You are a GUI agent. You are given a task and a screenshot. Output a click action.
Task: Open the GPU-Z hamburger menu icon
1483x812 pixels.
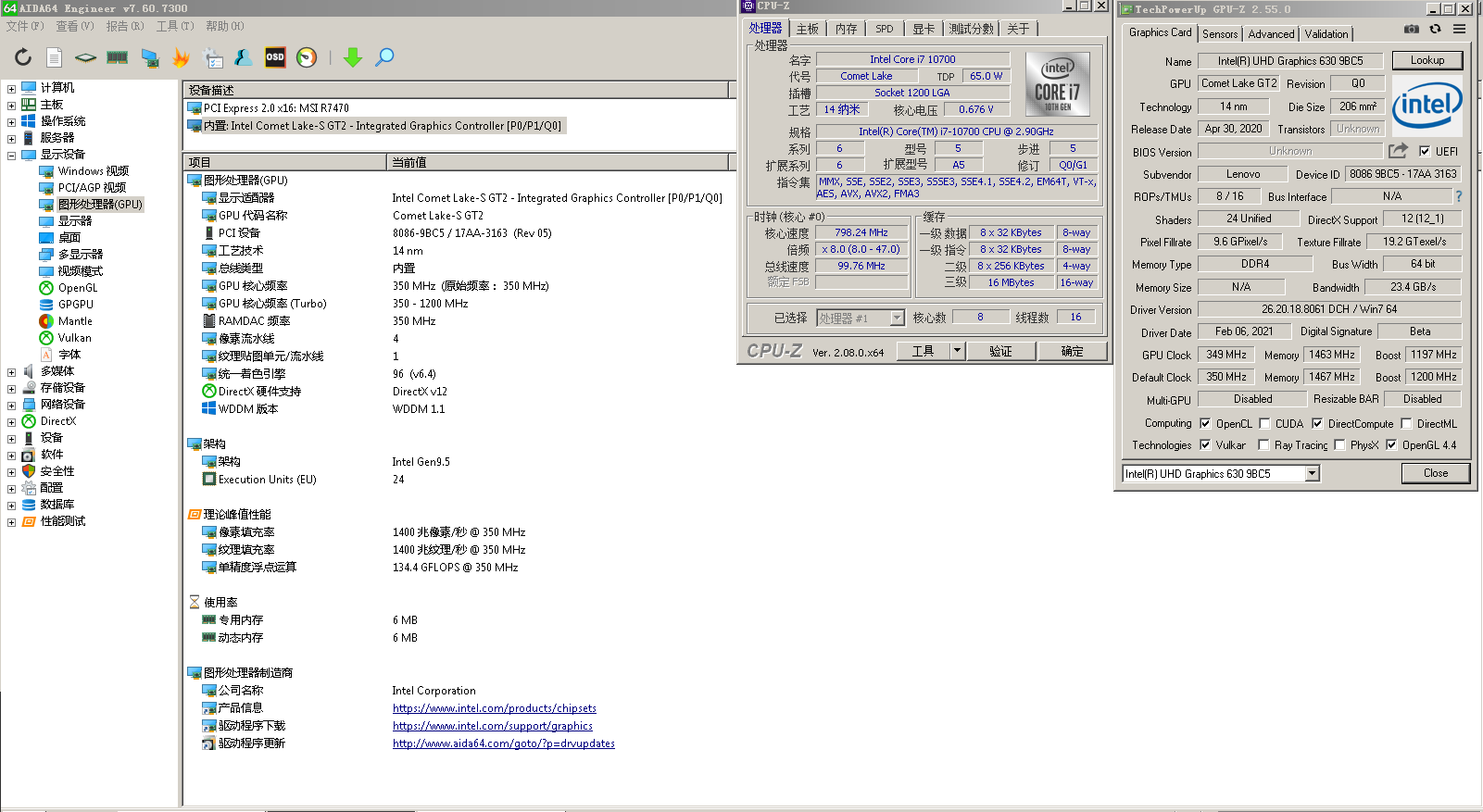1459,29
